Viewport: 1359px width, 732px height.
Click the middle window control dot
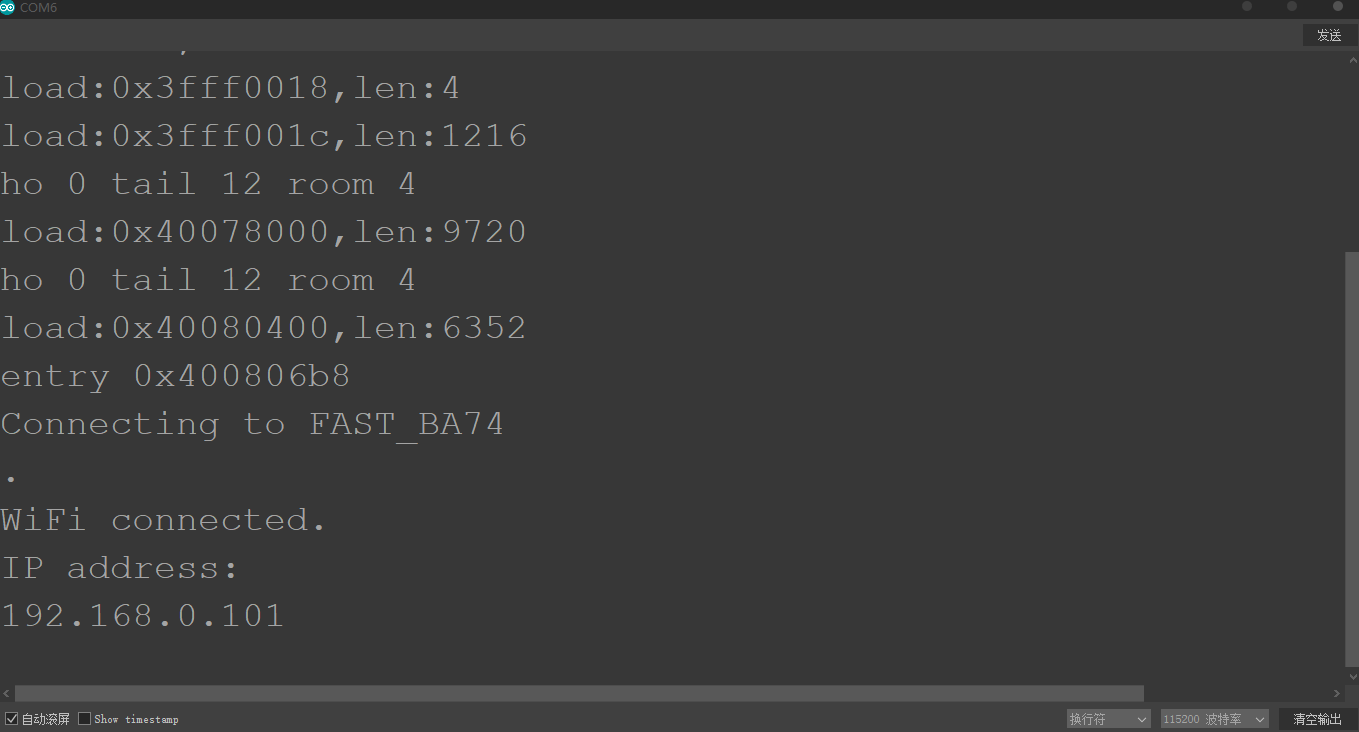pos(1292,7)
